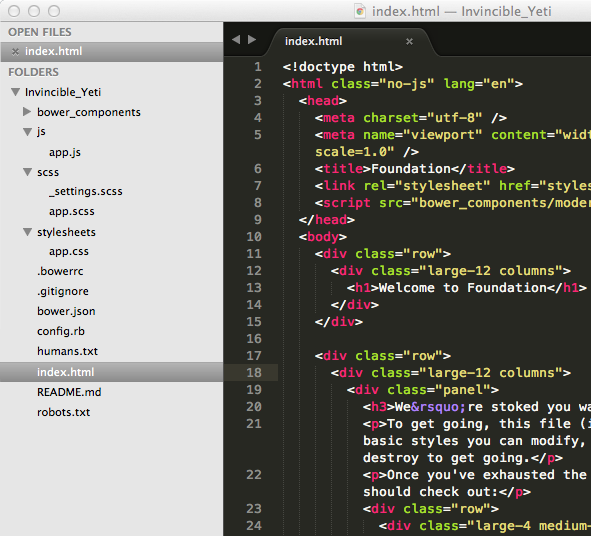Select index.html in folder tree
The width and height of the screenshot is (591, 536).
(112, 372)
